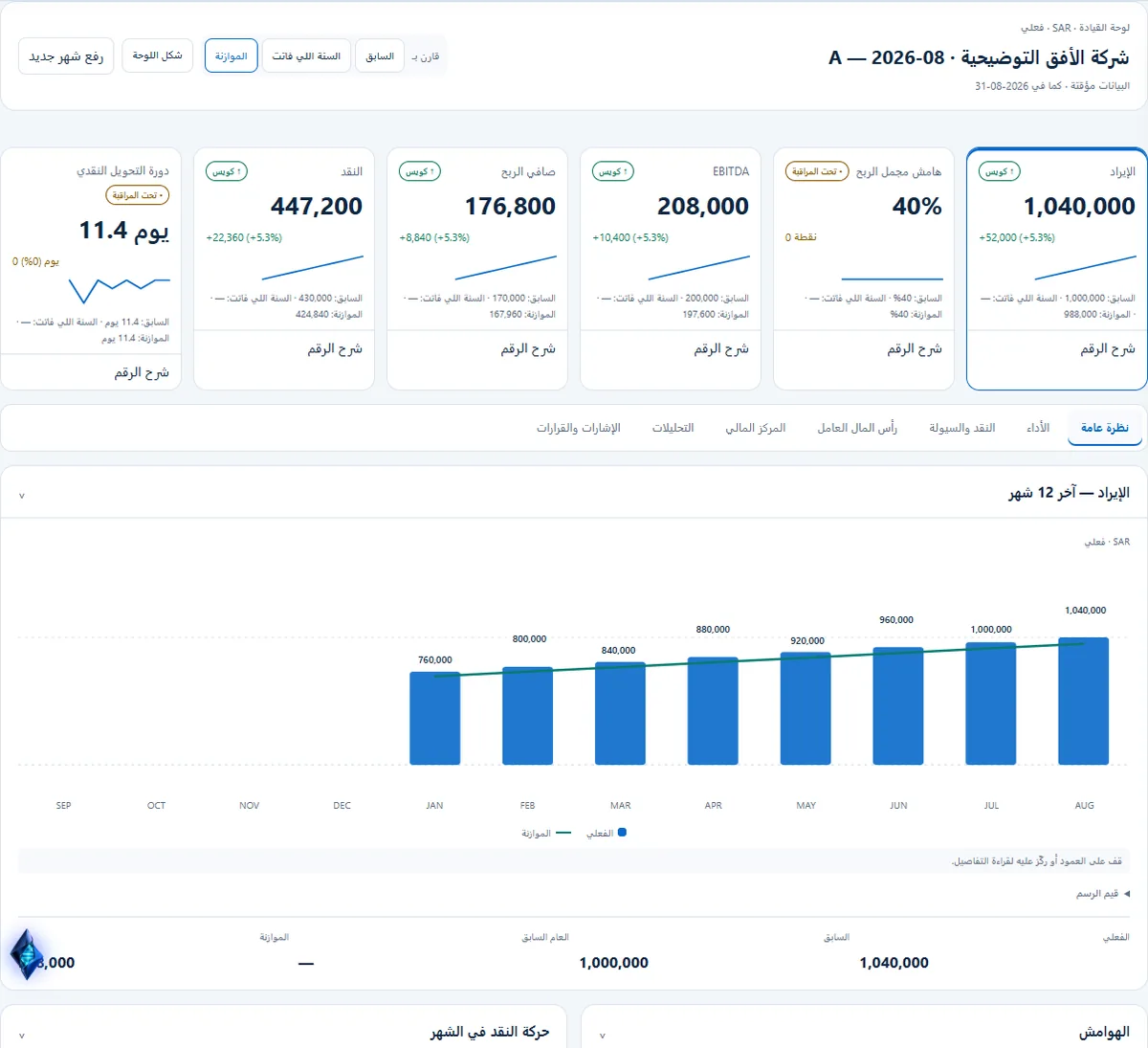
Task: Open شرح الرقم in the صافي الربح card
Action: pos(528,349)
